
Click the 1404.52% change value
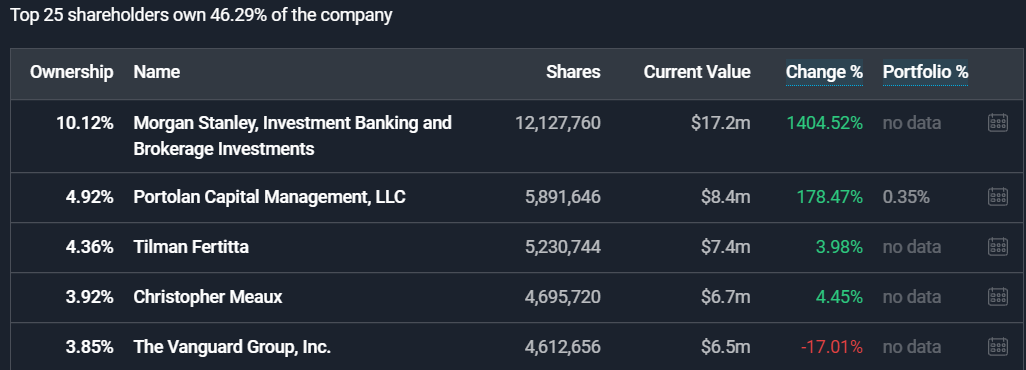[824, 123]
